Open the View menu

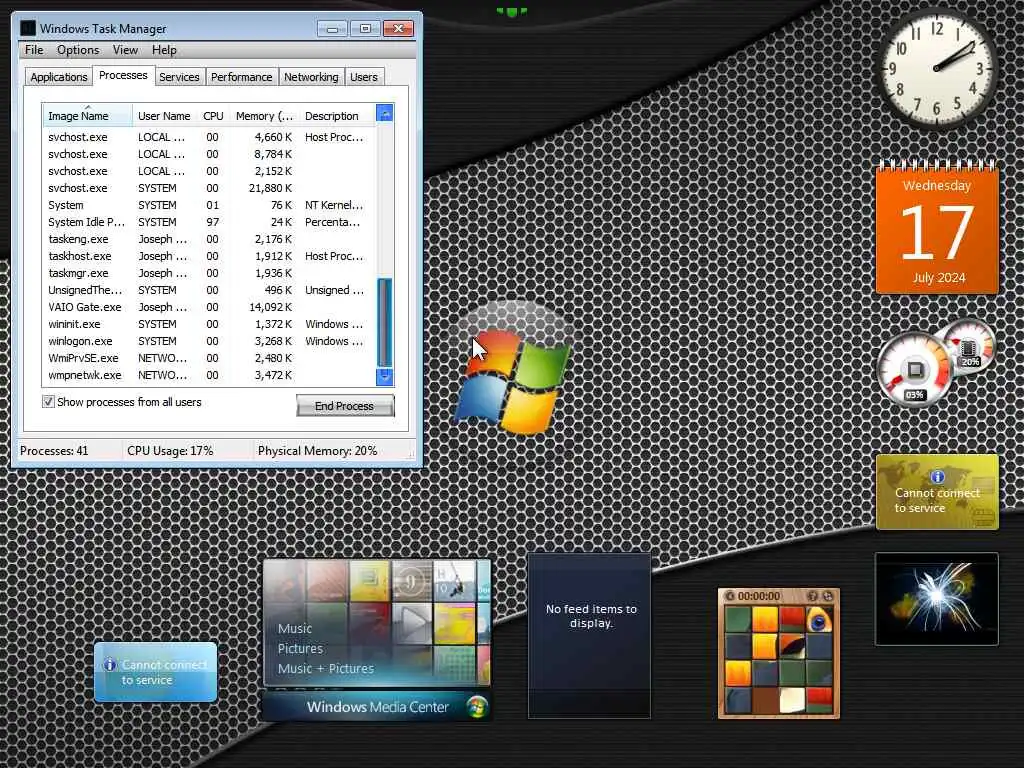(x=125, y=50)
